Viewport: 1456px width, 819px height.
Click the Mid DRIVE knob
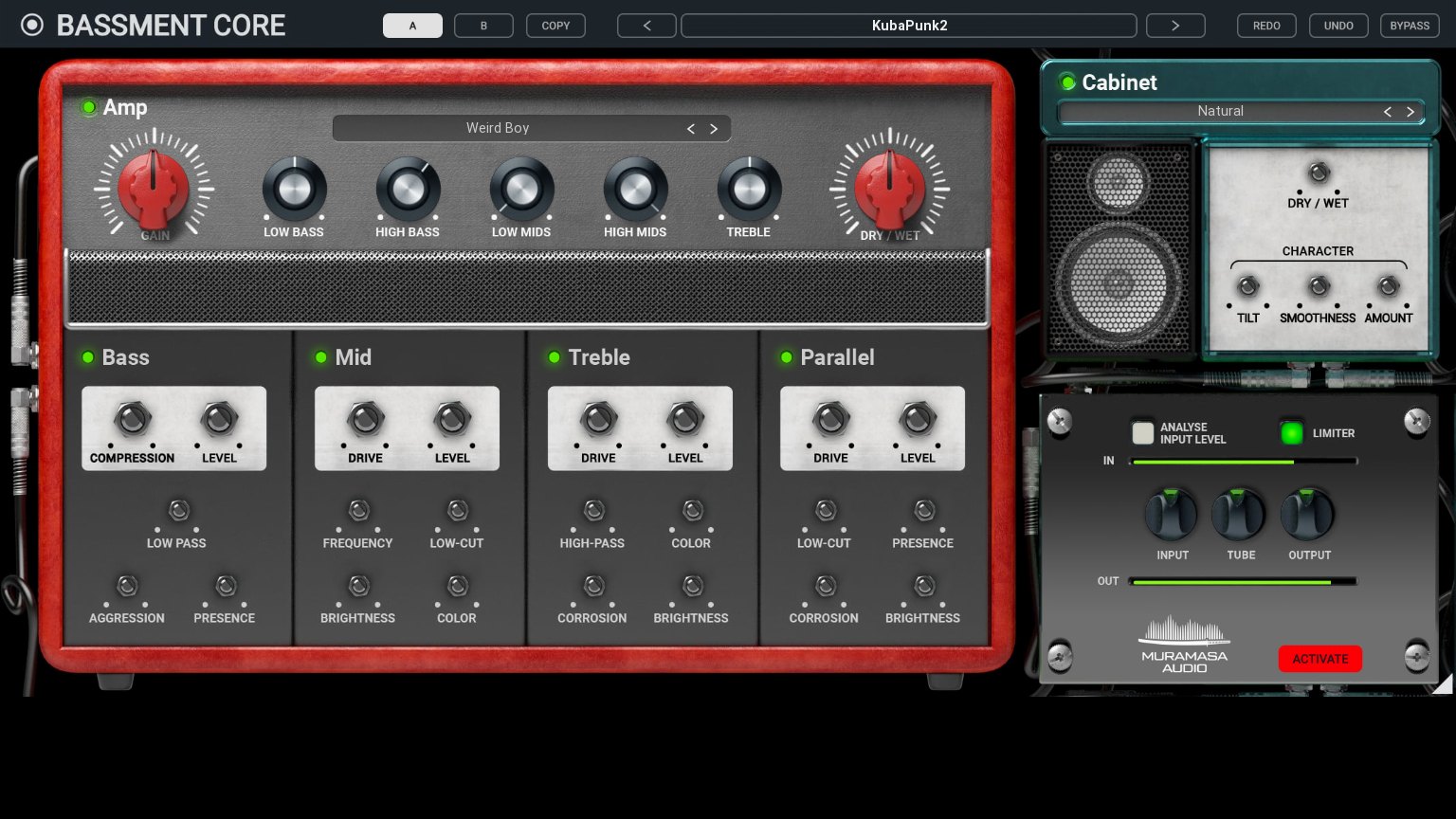365,418
